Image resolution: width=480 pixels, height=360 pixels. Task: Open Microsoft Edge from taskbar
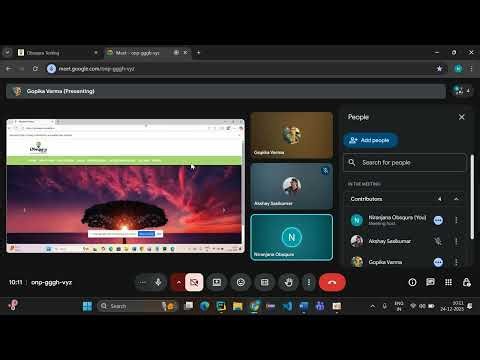204,306
